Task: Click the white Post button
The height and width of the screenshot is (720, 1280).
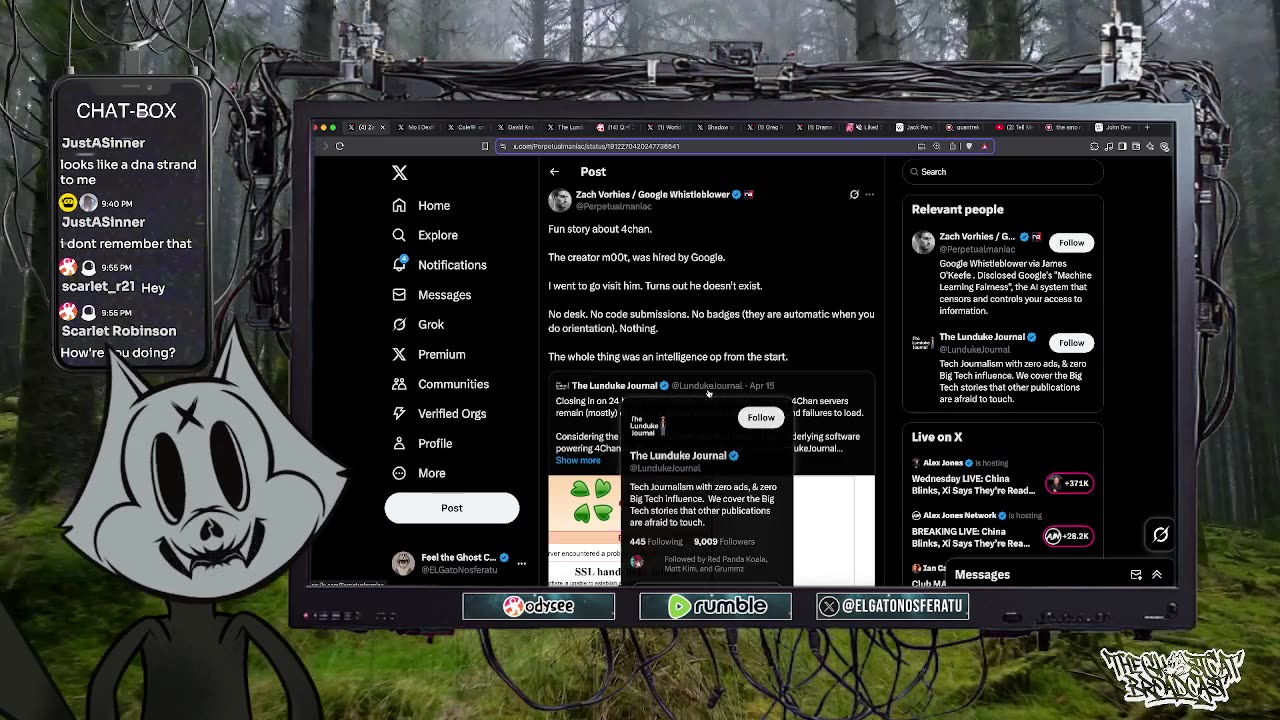Action: (452, 508)
